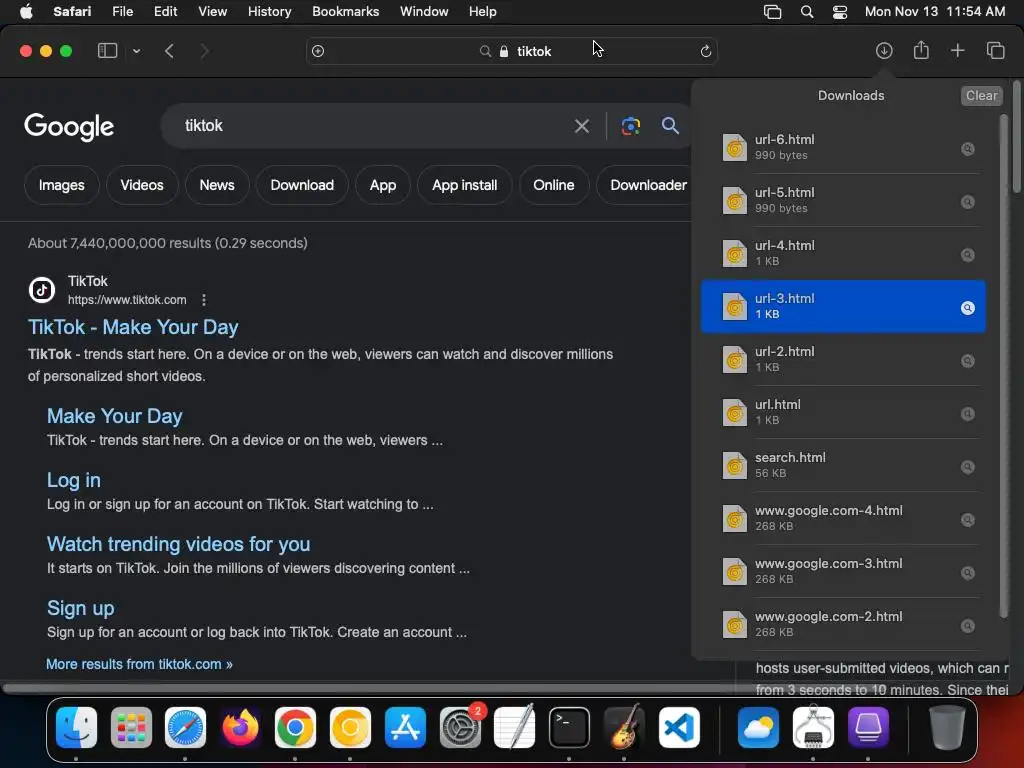This screenshot has width=1024, height=768.
Task: Click the Google logo
Action: pos(69,127)
